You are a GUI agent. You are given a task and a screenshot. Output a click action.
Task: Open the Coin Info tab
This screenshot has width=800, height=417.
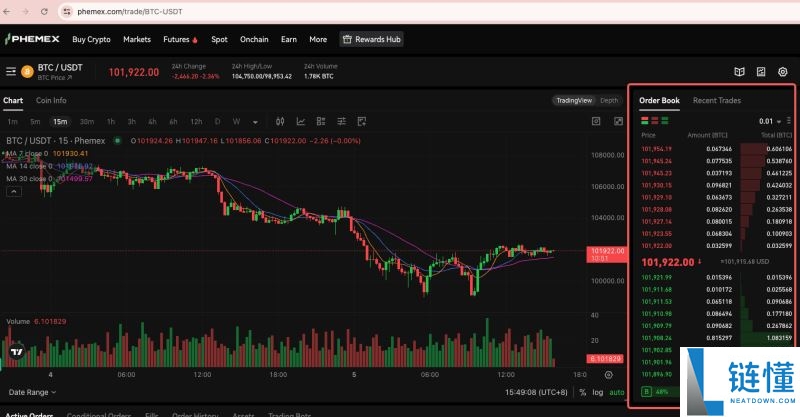(51, 101)
